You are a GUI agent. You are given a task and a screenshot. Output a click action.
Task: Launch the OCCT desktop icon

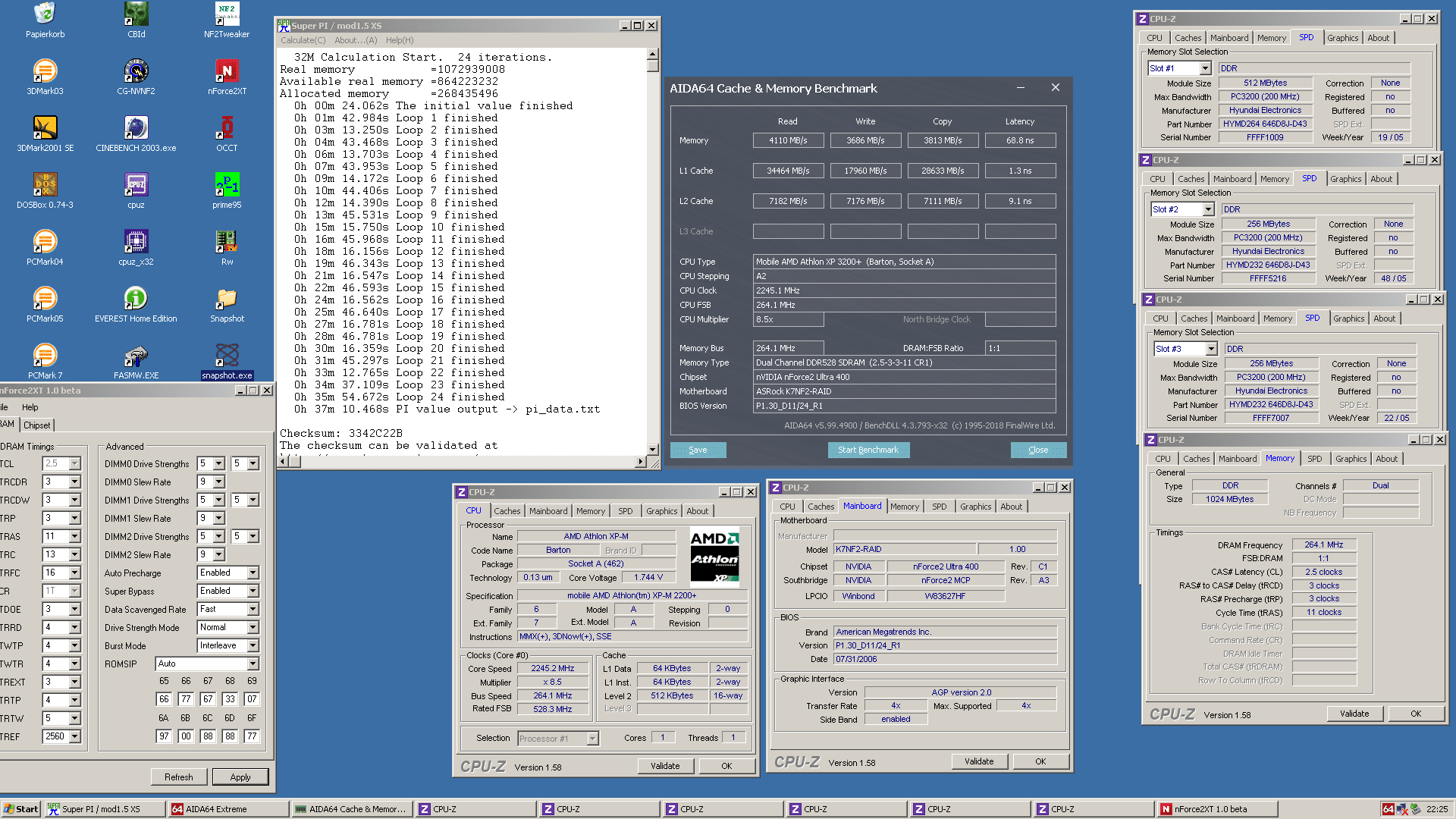(227, 133)
